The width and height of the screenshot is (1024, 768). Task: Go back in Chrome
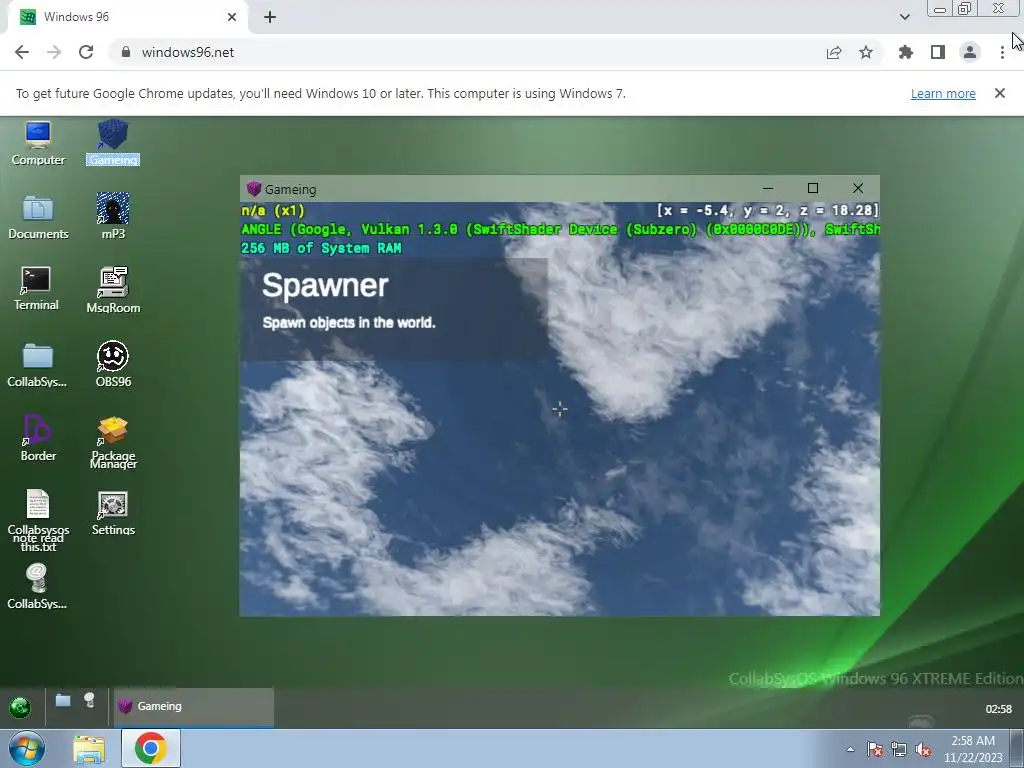[x=22, y=52]
